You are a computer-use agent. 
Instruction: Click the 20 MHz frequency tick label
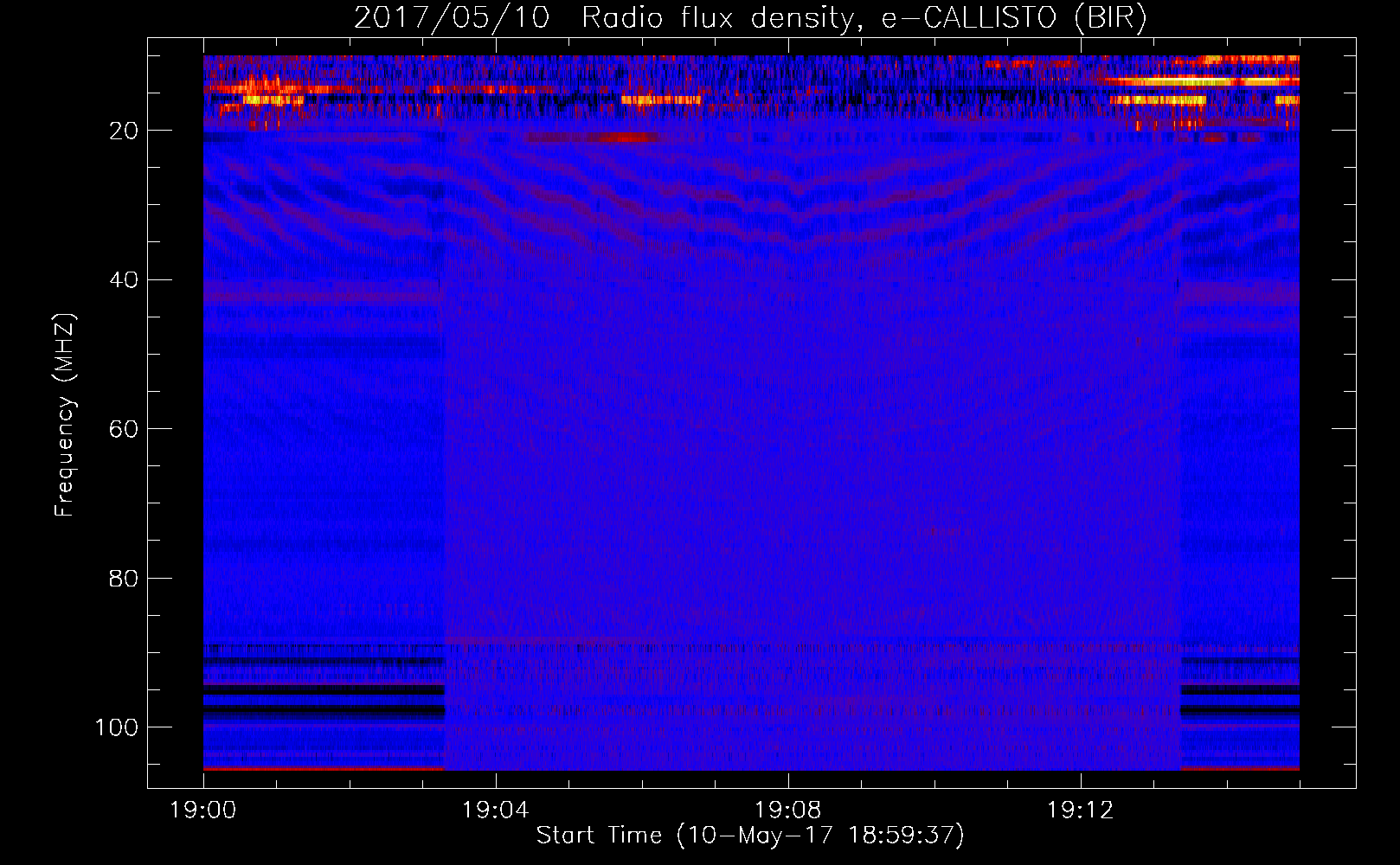(x=124, y=131)
